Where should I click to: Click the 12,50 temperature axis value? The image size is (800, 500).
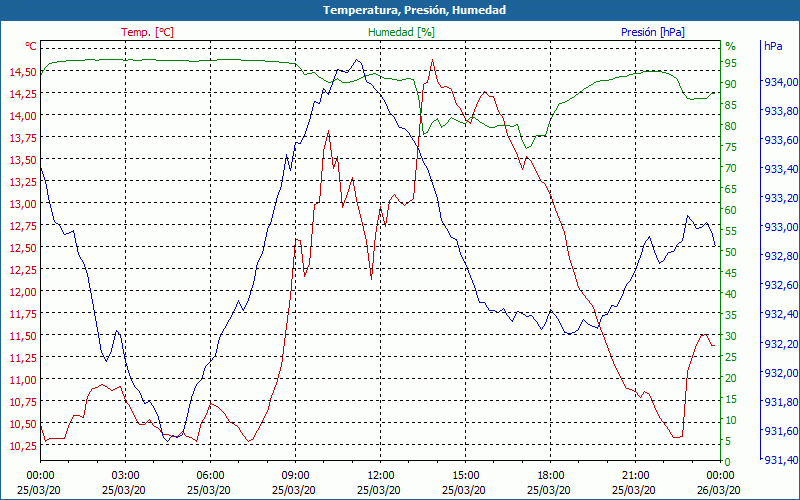tap(23, 247)
